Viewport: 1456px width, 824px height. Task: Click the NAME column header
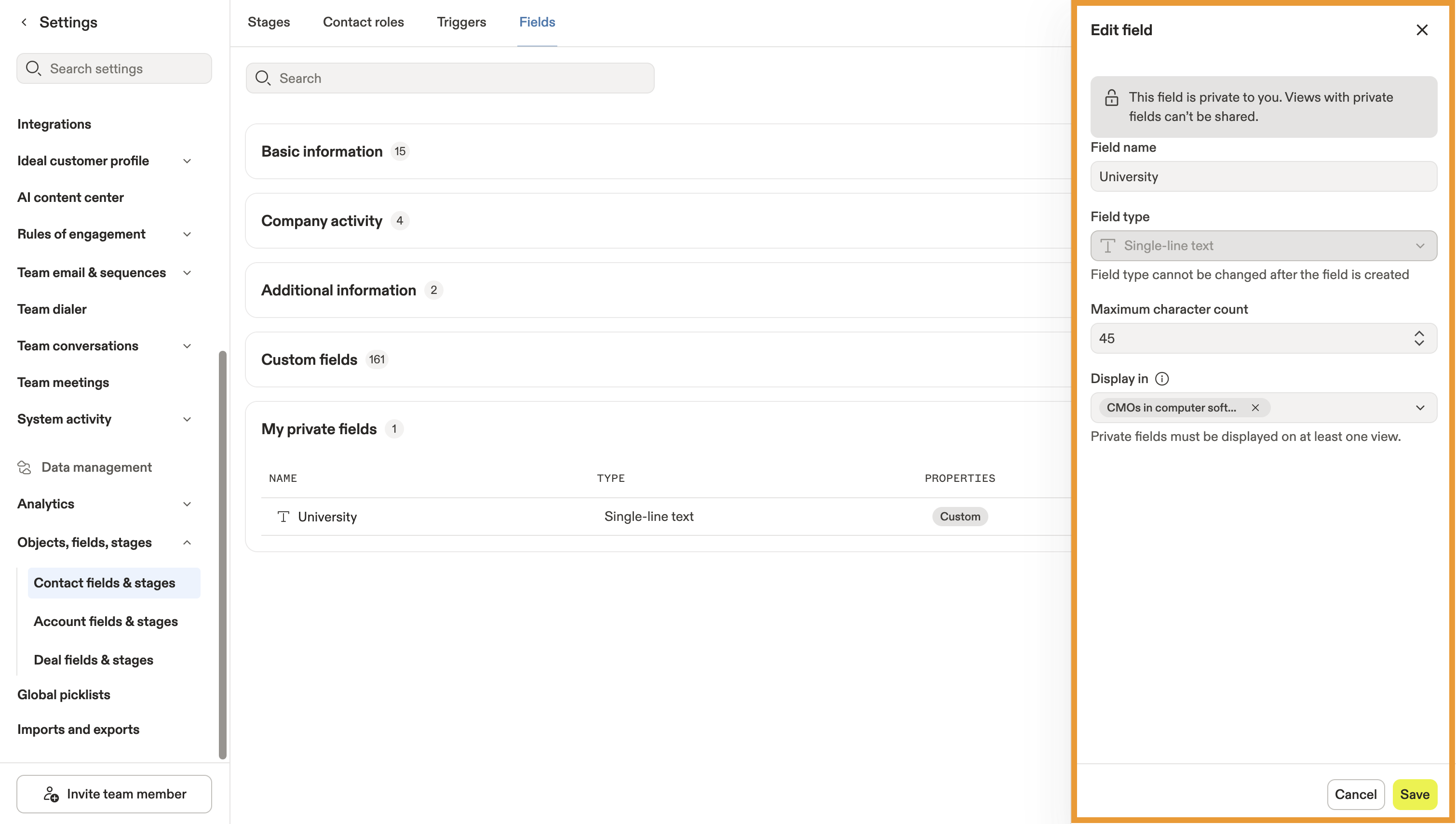click(283, 479)
